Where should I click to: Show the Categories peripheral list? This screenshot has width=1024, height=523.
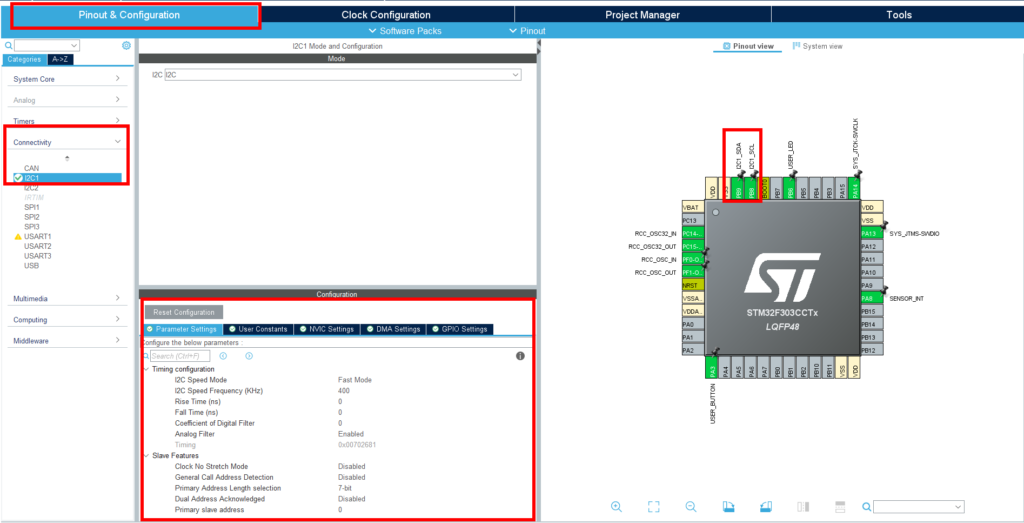coord(24,59)
